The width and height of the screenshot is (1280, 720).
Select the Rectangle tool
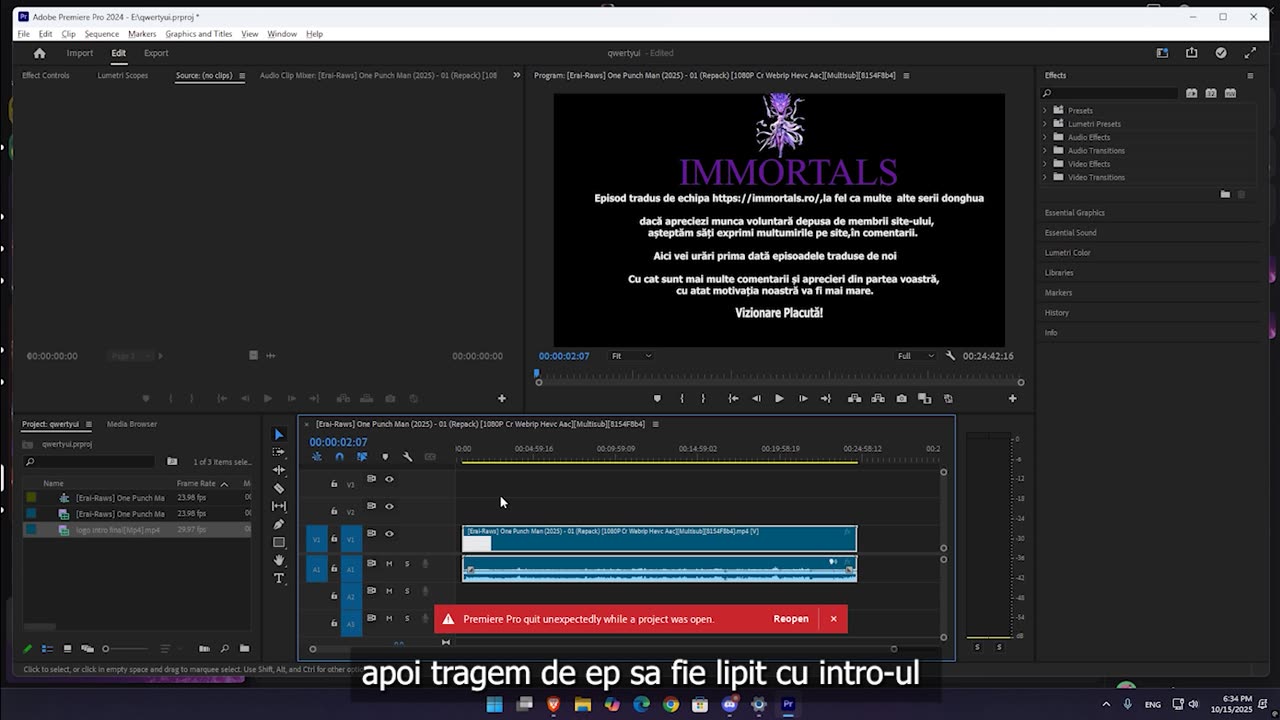click(x=279, y=542)
